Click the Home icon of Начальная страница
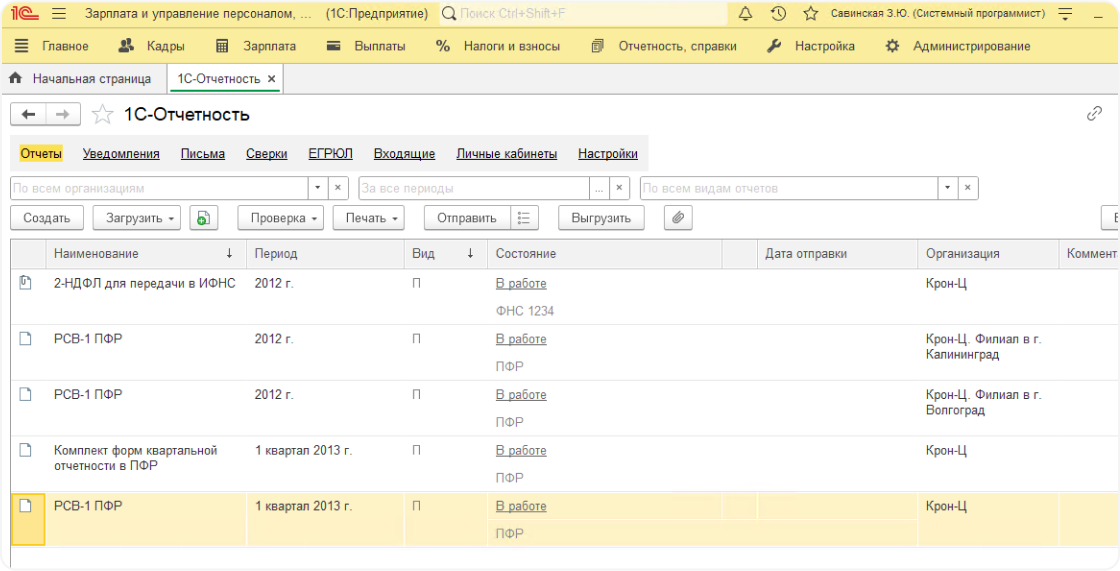1120x571 pixels. click(x=15, y=79)
